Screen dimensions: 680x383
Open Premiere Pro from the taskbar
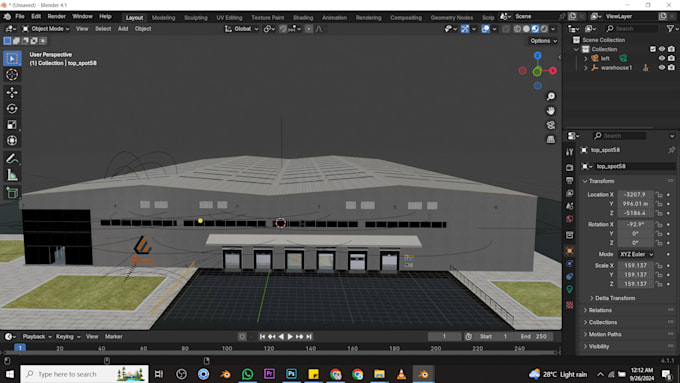pos(269,374)
